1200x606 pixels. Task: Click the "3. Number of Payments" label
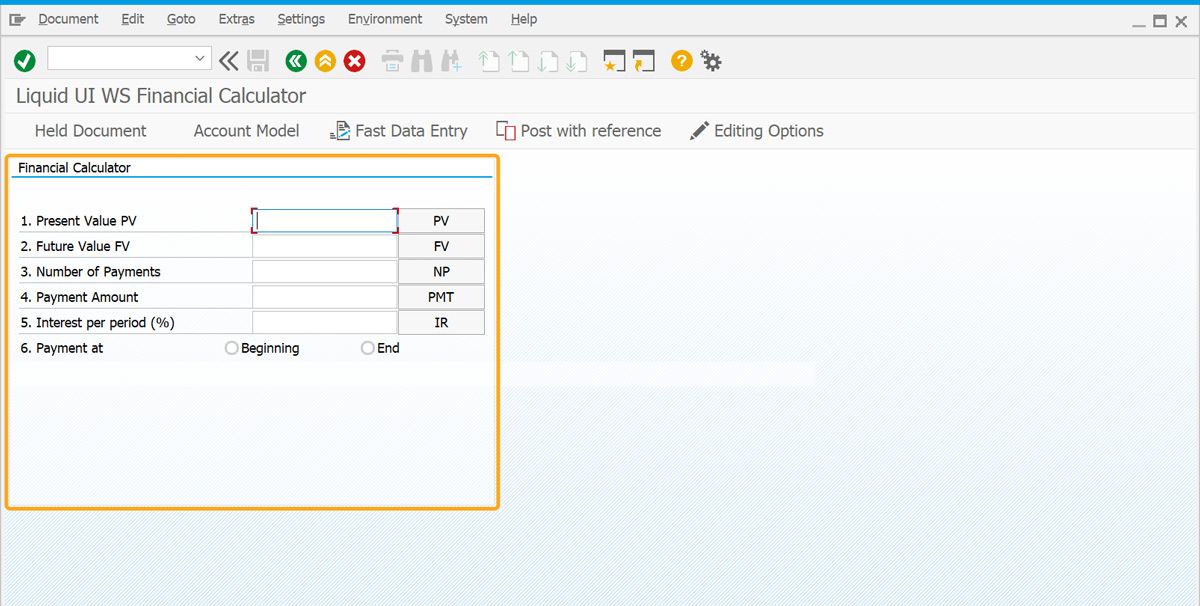[90, 272]
